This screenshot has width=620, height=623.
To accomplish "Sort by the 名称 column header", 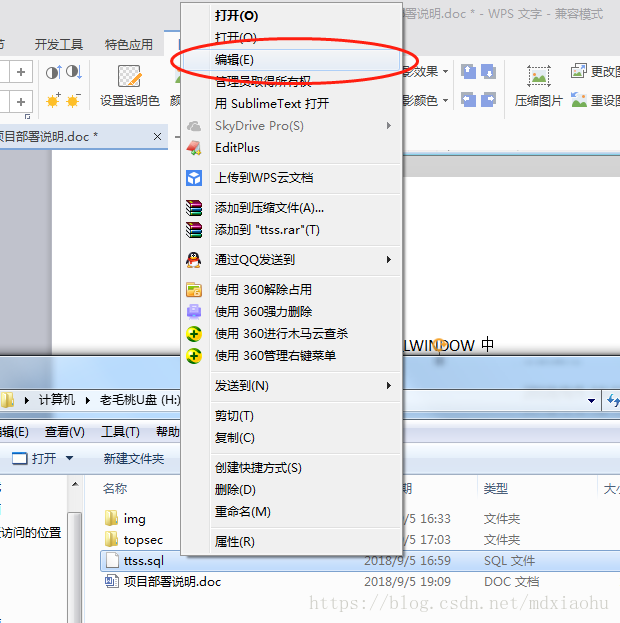I will (x=115, y=488).
